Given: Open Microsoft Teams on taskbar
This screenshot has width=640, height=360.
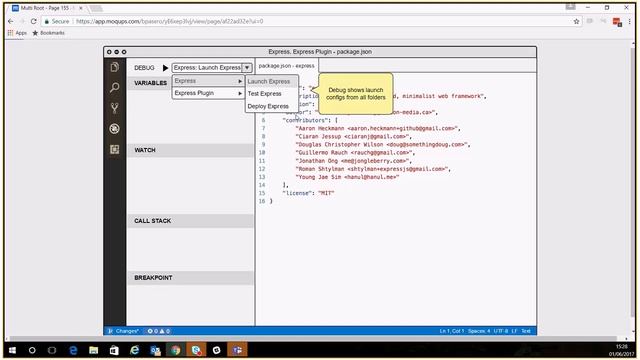Looking at the screenshot, I should pyautogui.click(x=237, y=350).
